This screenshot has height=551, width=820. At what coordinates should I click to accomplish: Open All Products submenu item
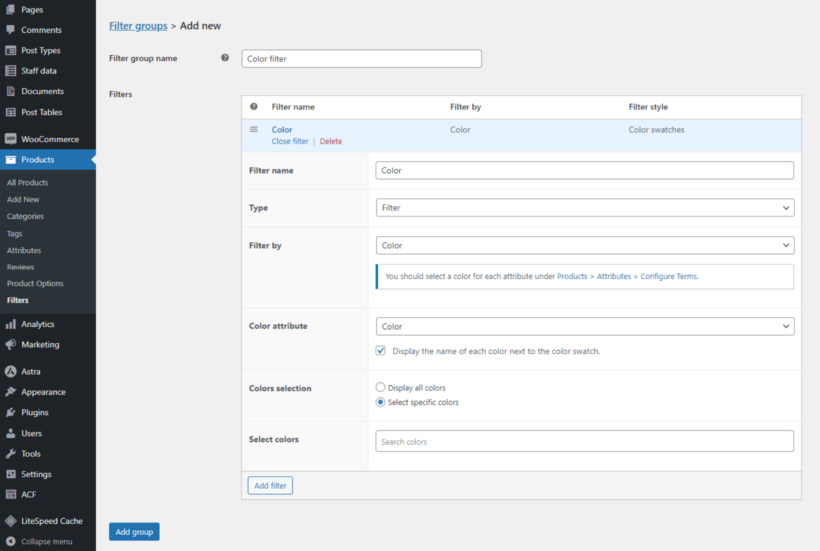(28, 182)
